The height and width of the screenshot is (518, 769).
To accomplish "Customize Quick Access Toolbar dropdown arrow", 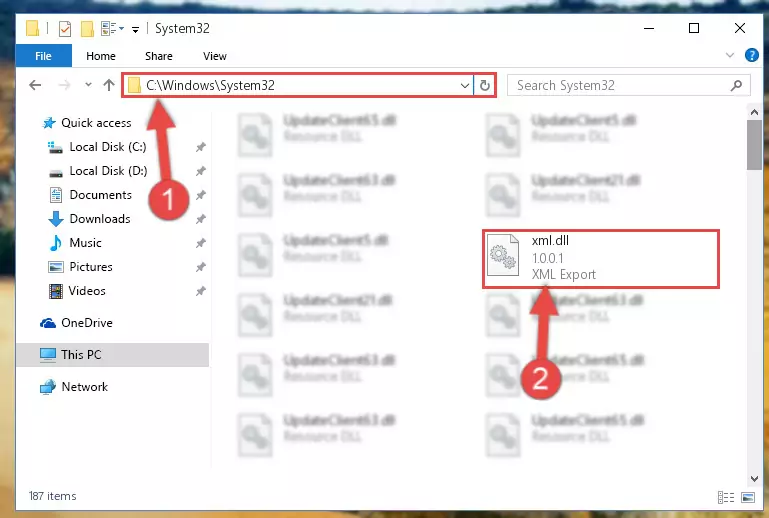I will (135, 30).
